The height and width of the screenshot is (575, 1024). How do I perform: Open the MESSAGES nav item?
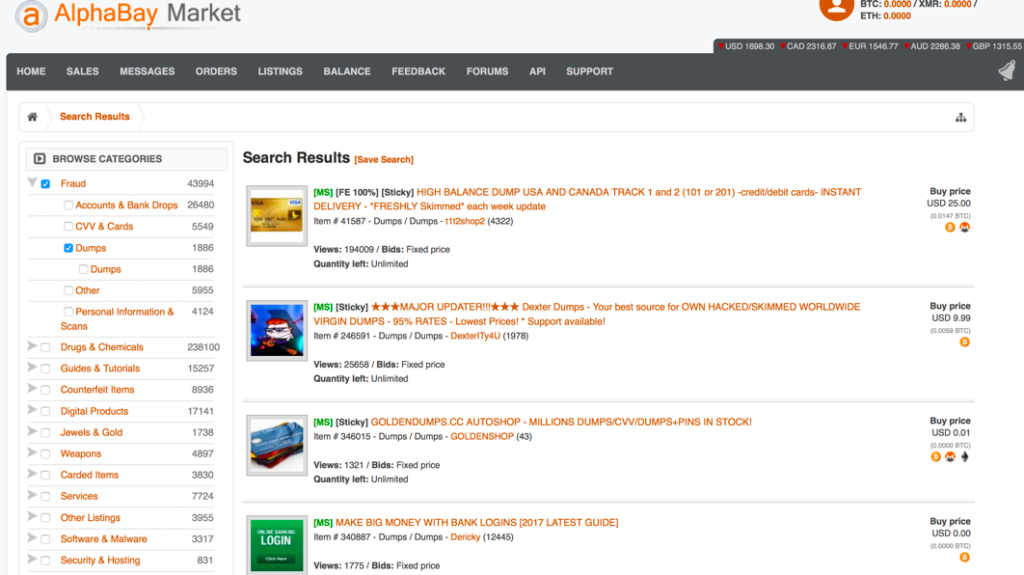pyautogui.click(x=147, y=71)
